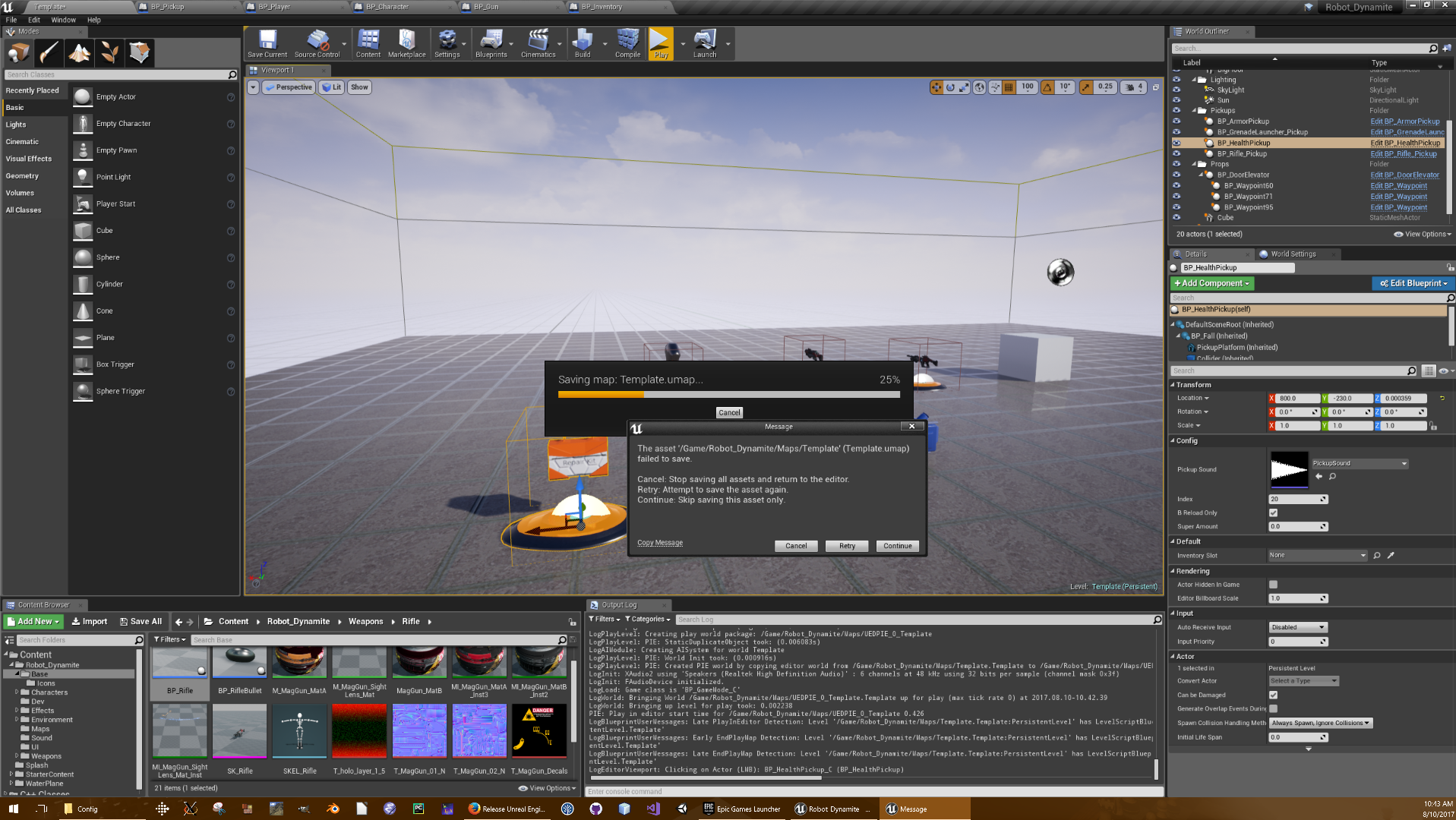Open the File menu
Image resolution: width=1456 pixels, height=820 pixels.
point(11,20)
